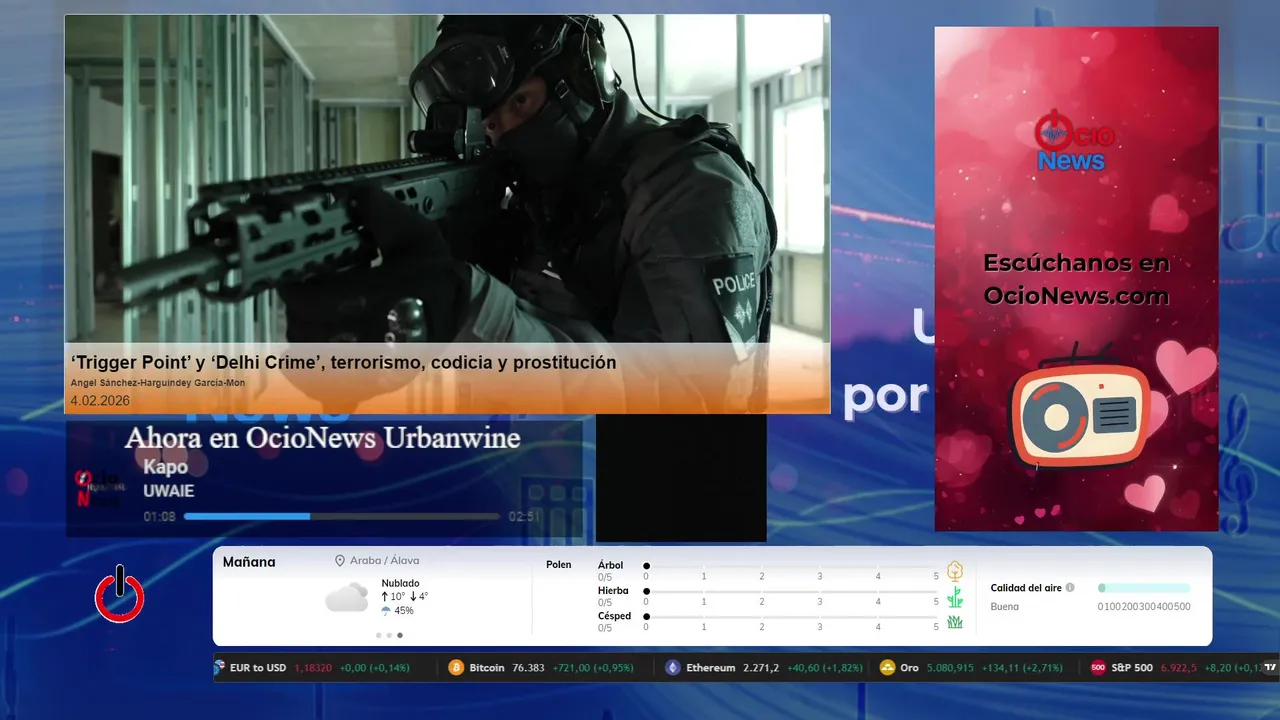Click the black video box beside the player
The width and height of the screenshot is (1280, 720).
click(x=681, y=478)
